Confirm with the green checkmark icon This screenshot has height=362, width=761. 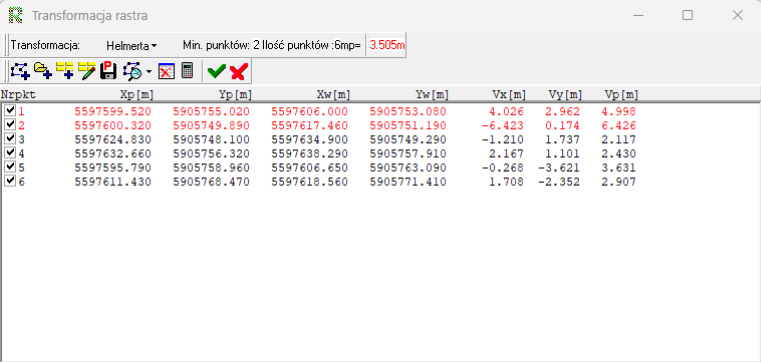point(216,72)
